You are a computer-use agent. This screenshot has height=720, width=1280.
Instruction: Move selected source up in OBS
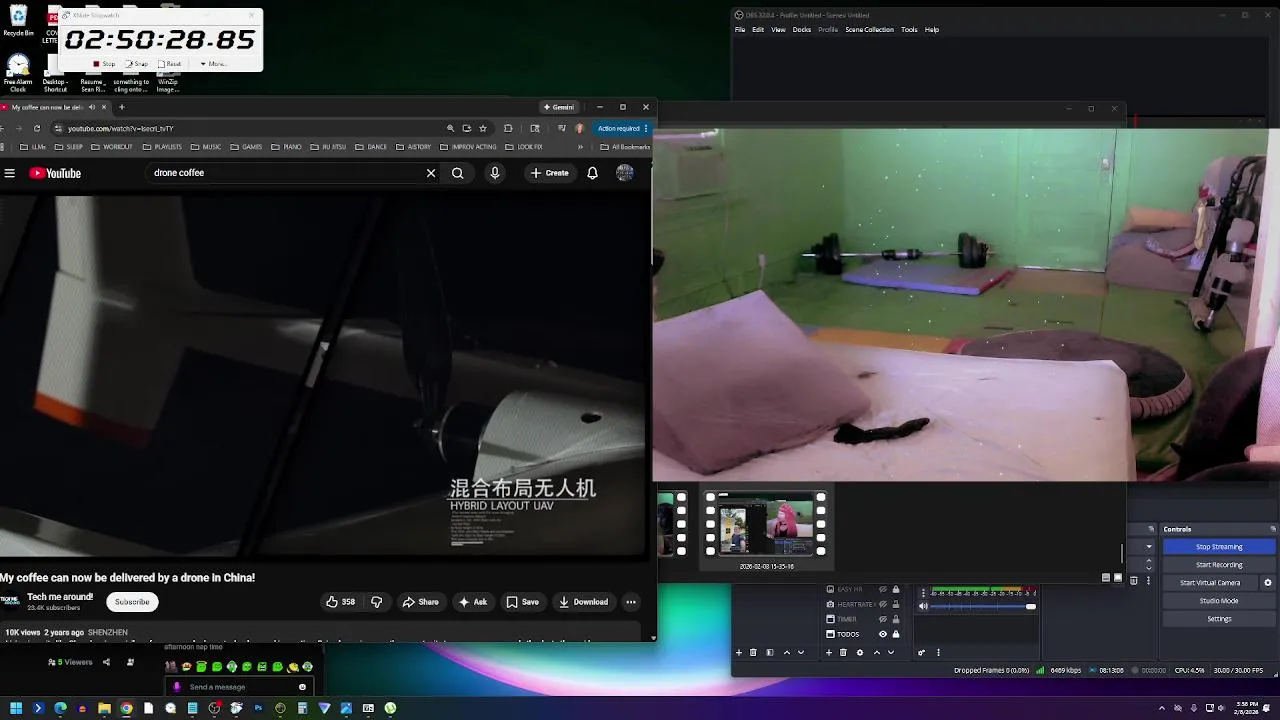coord(877,653)
